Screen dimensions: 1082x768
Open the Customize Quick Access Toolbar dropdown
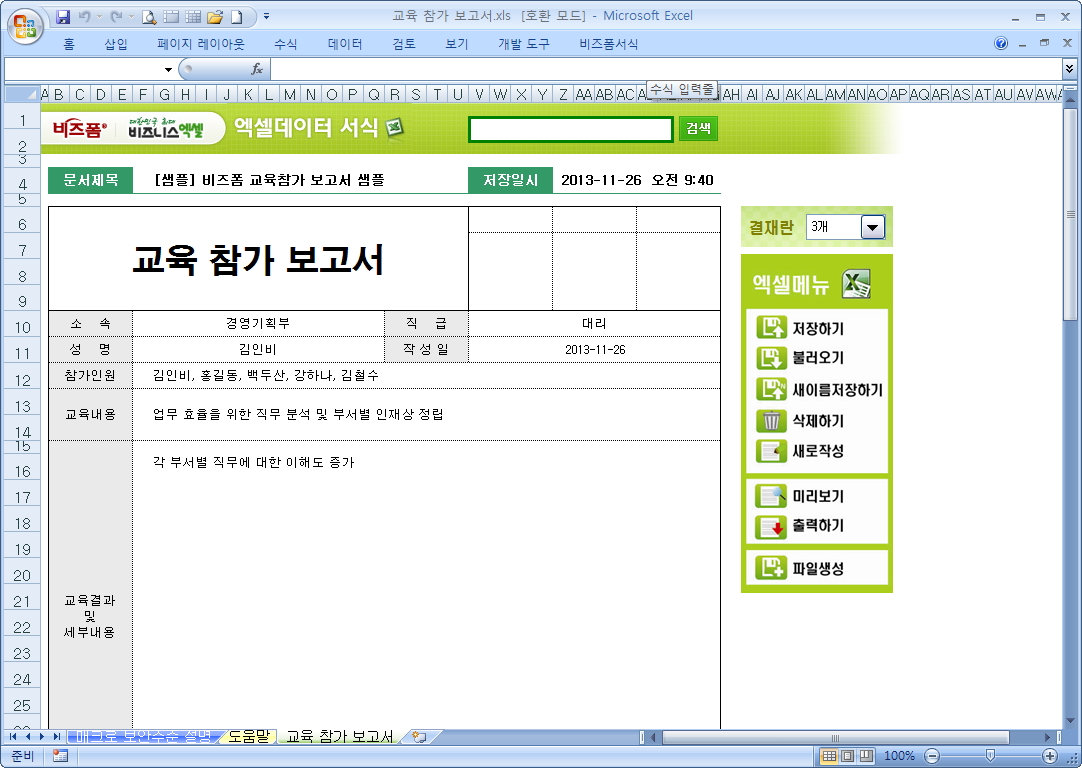pyautogui.click(x=267, y=17)
